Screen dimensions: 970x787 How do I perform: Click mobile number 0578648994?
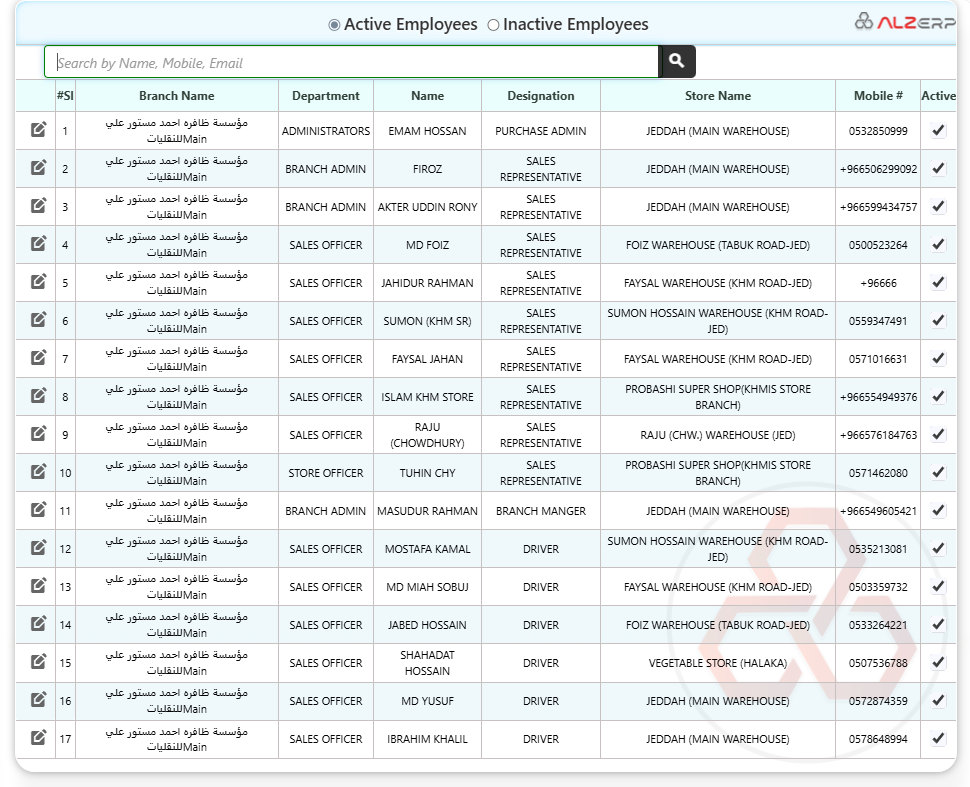878,739
